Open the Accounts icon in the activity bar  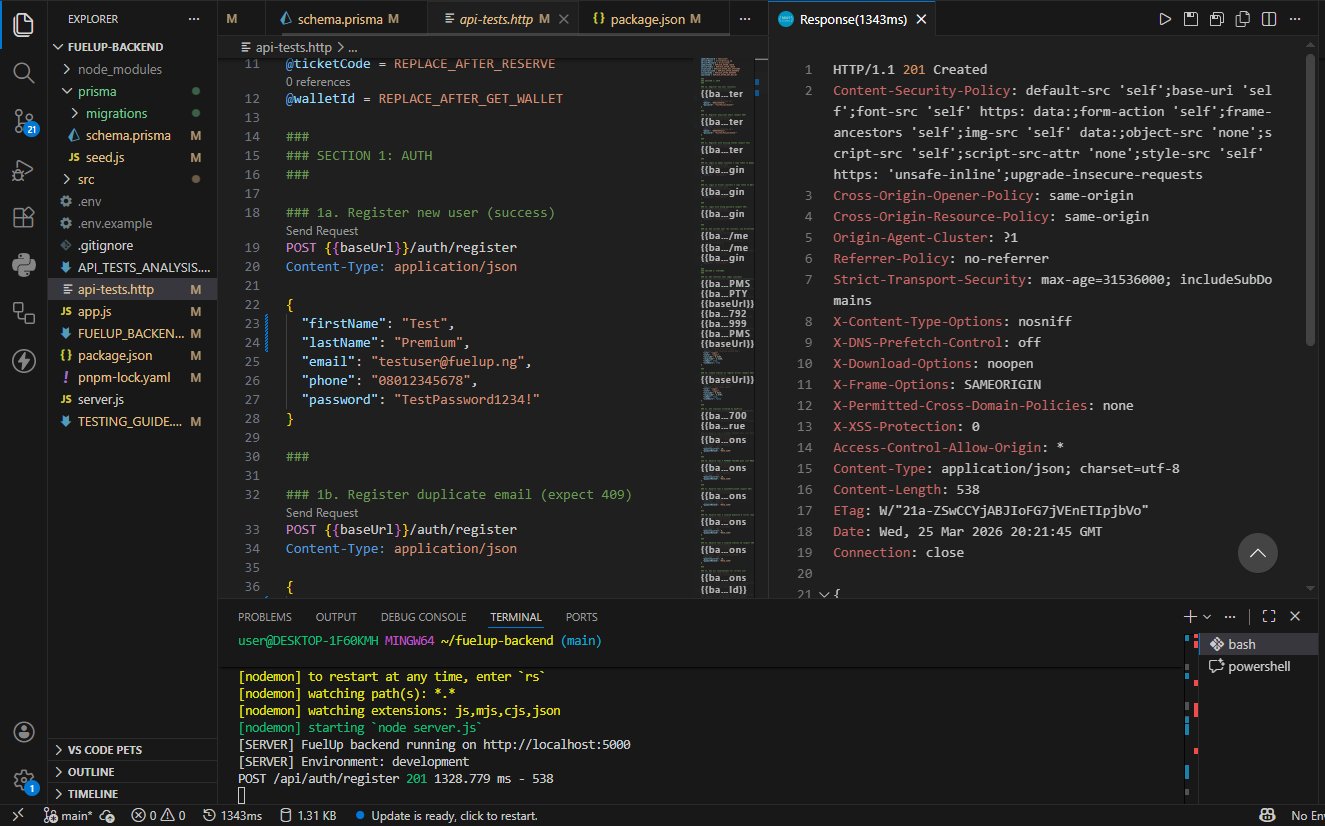[22, 732]
